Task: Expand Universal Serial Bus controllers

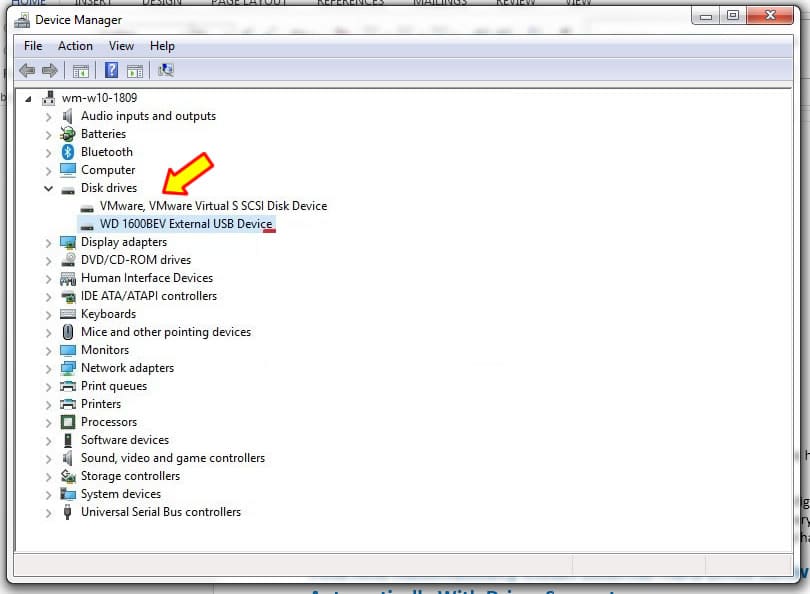Action: (x=48, y=512)
